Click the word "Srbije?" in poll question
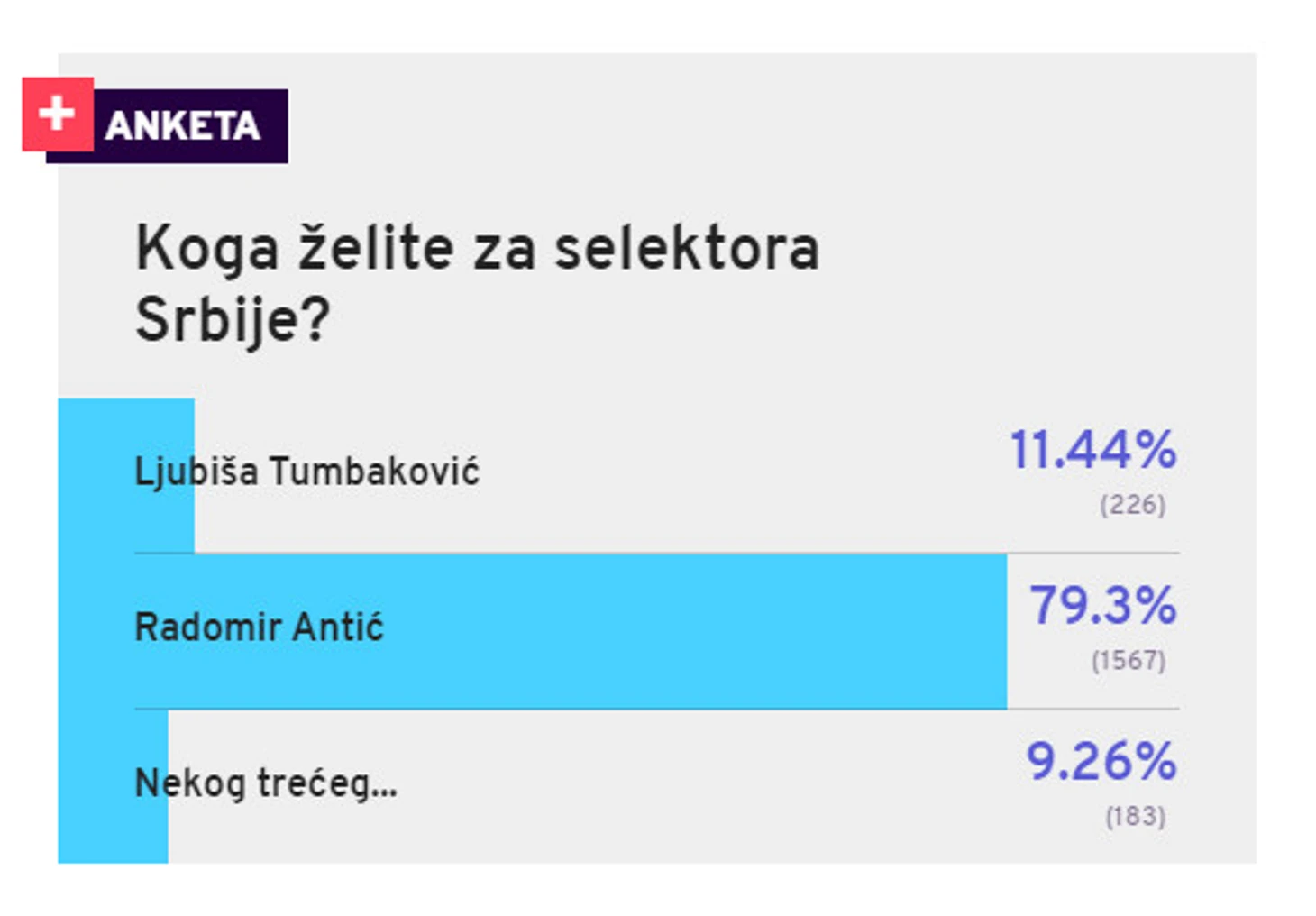Screen dimensions: 1316x916 click(x=233, y=319)
